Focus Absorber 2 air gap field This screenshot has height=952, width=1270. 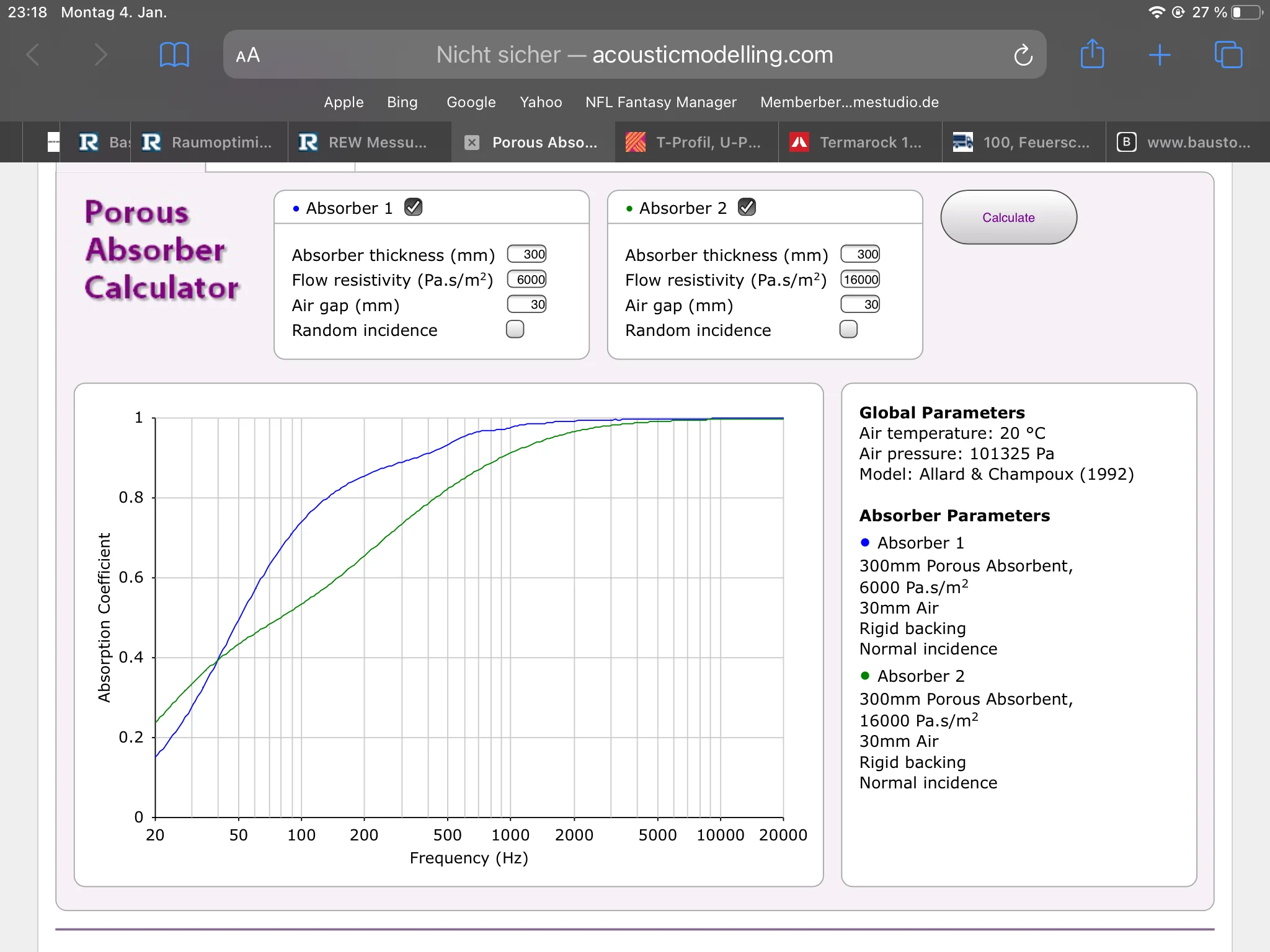[x=861, y=304]
